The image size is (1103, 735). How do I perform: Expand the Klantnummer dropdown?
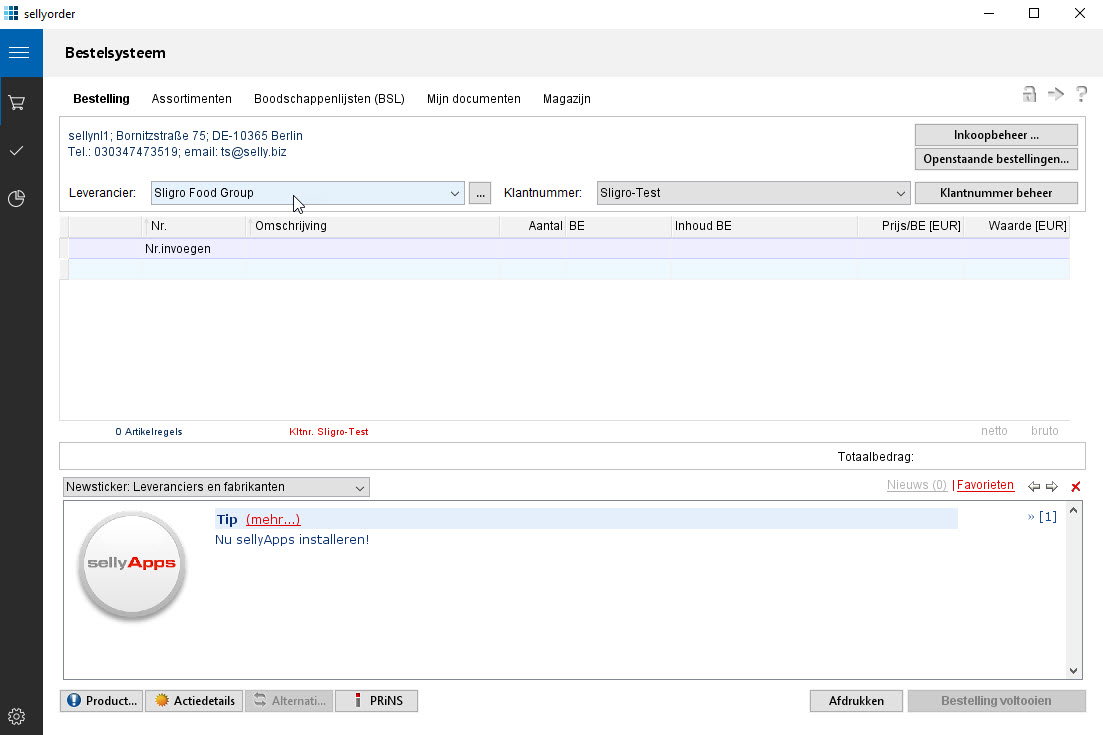click(x=900, y=193)
